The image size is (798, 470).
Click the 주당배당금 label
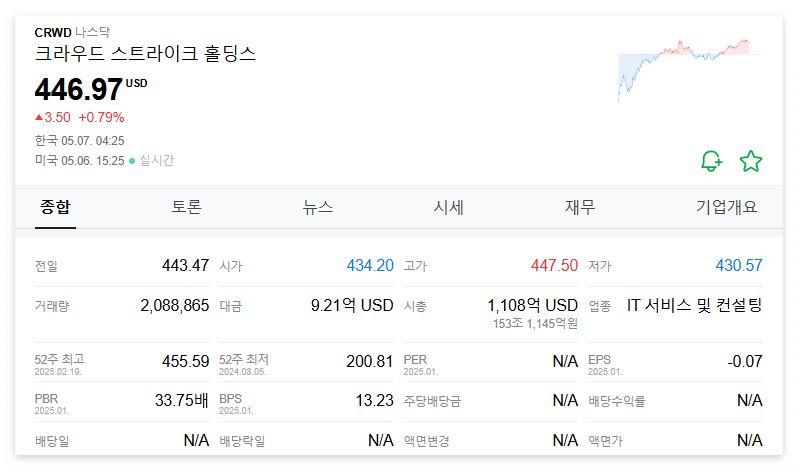tap(432, 401)
